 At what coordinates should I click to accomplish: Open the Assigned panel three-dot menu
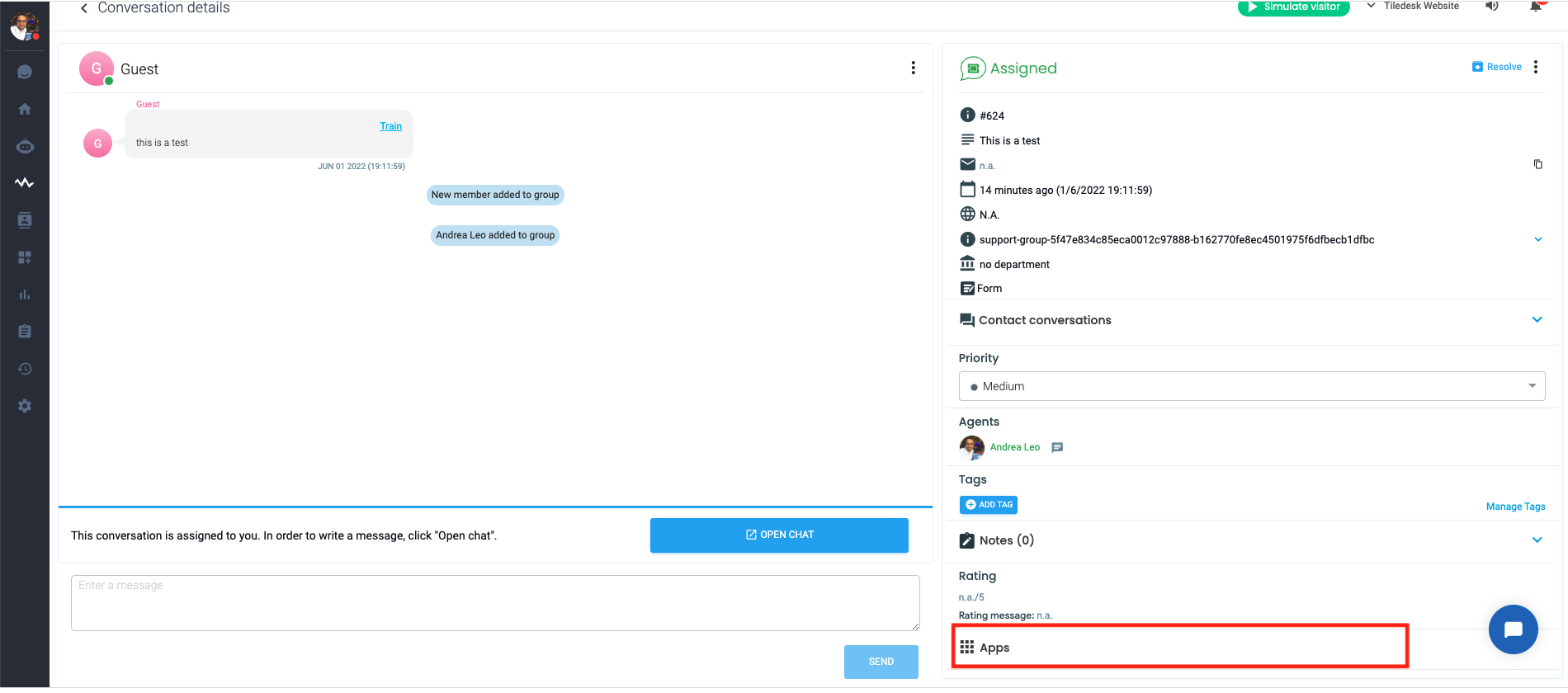coord(1536,67)
